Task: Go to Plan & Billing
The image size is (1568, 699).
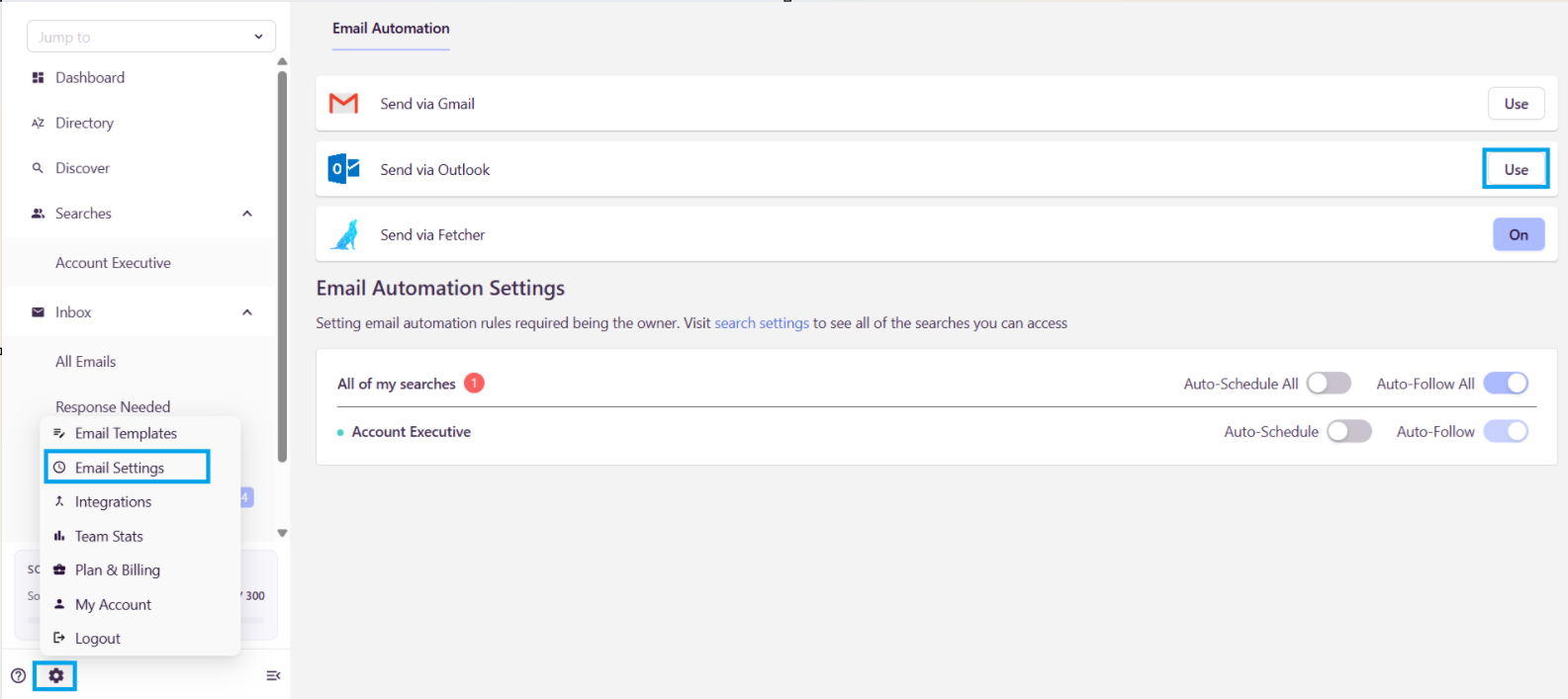Action: [x=118, y=569]
